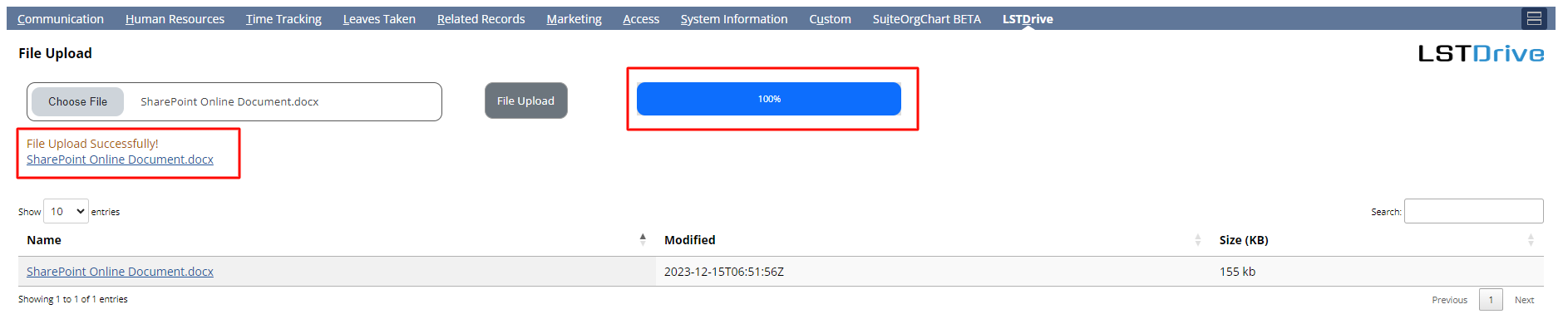Select the LSTDrive tab
The image size is (1568, 324).
(1028, 18)
